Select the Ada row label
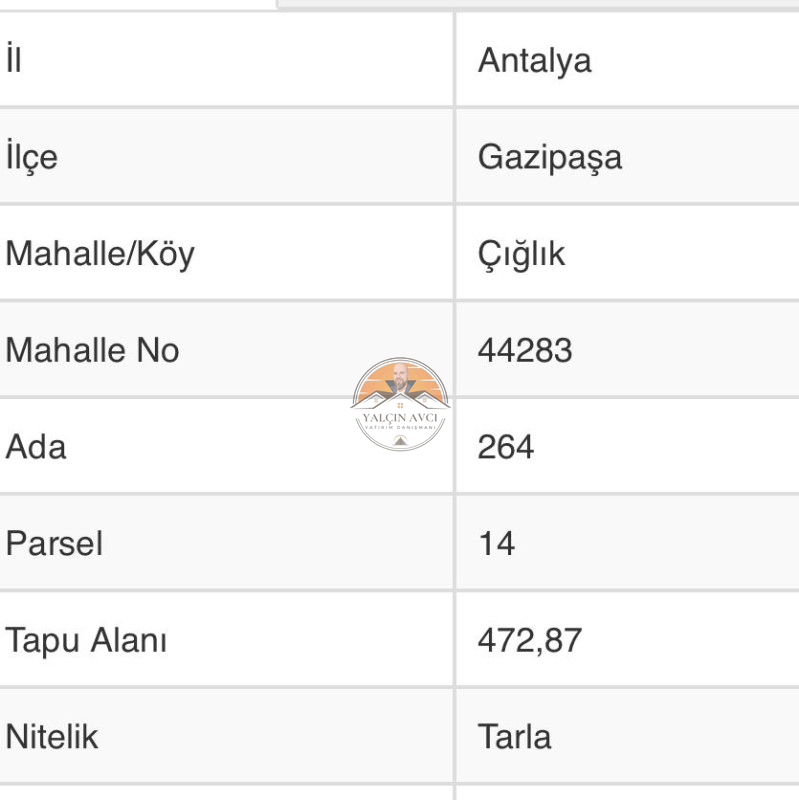Screen dimensions: 799x800 click(x=36, y=447)
